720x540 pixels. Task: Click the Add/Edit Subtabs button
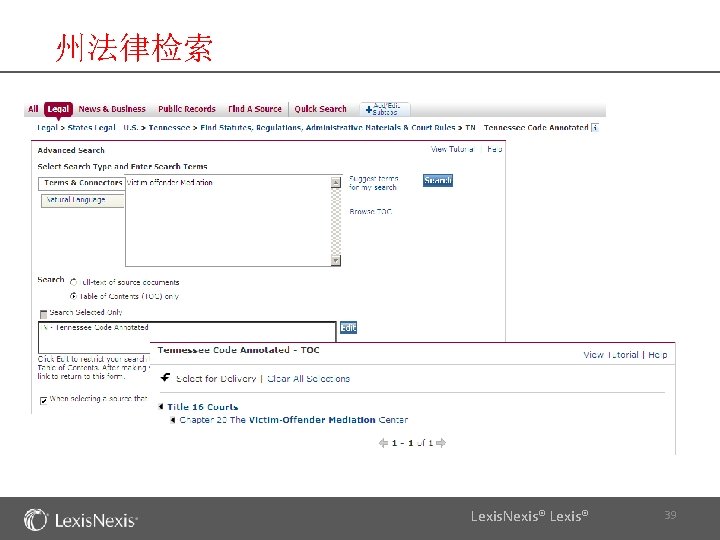[384, 109]
